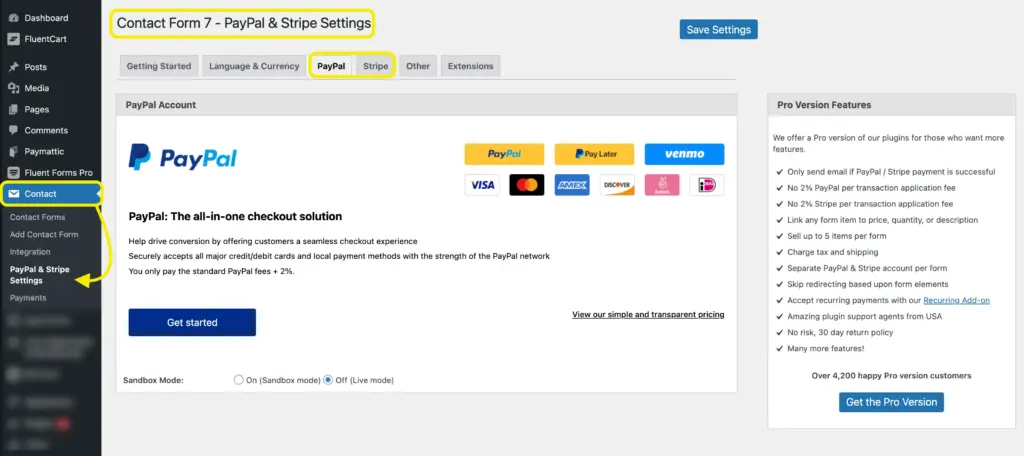The image size is (1024, 456).
Task: Switch to the Stripe tab
Action: click(x=376, y=66)
